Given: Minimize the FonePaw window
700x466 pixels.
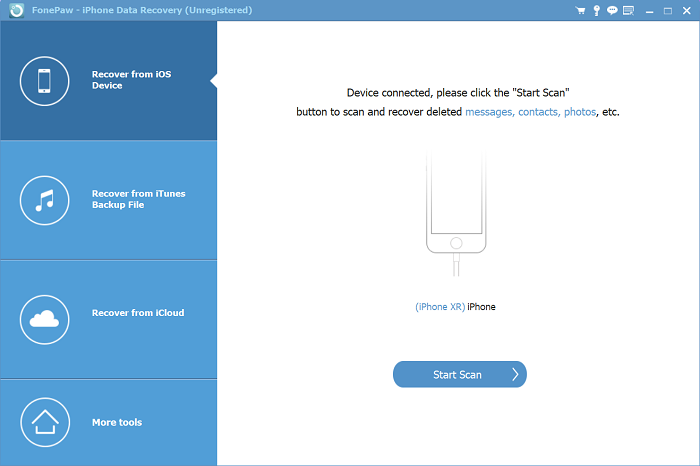Looking at the screenshot, I should tap(650, 11).
